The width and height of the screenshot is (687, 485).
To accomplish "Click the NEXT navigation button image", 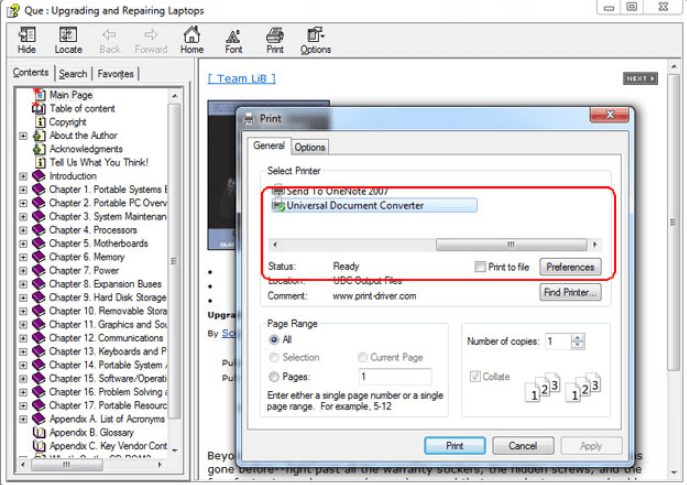I will (640, 78).
